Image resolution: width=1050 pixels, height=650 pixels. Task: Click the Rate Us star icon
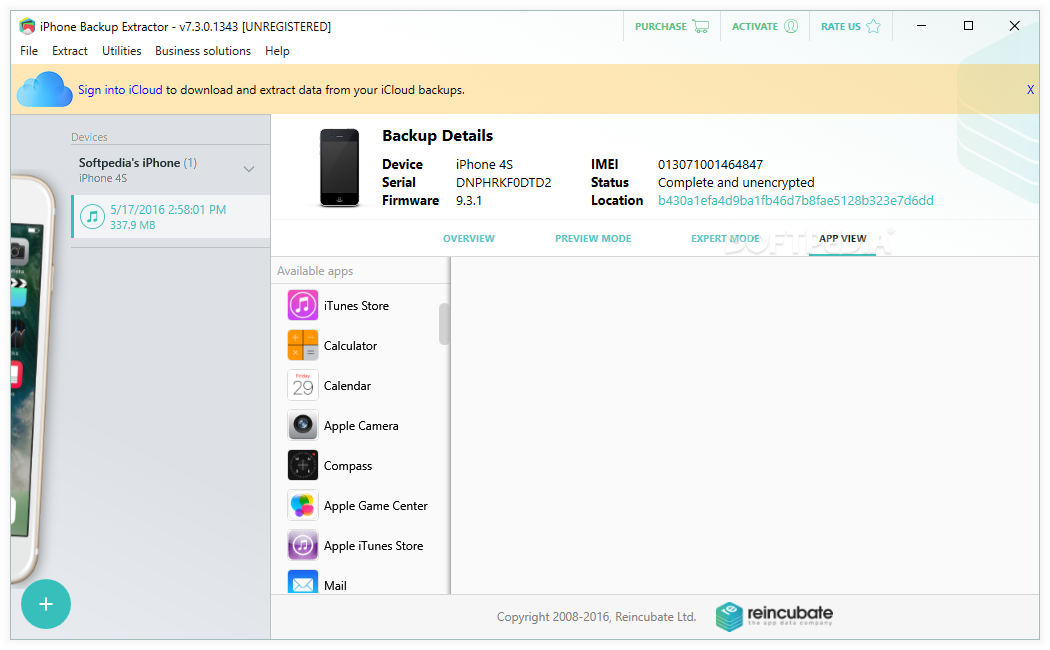[873, 26]
